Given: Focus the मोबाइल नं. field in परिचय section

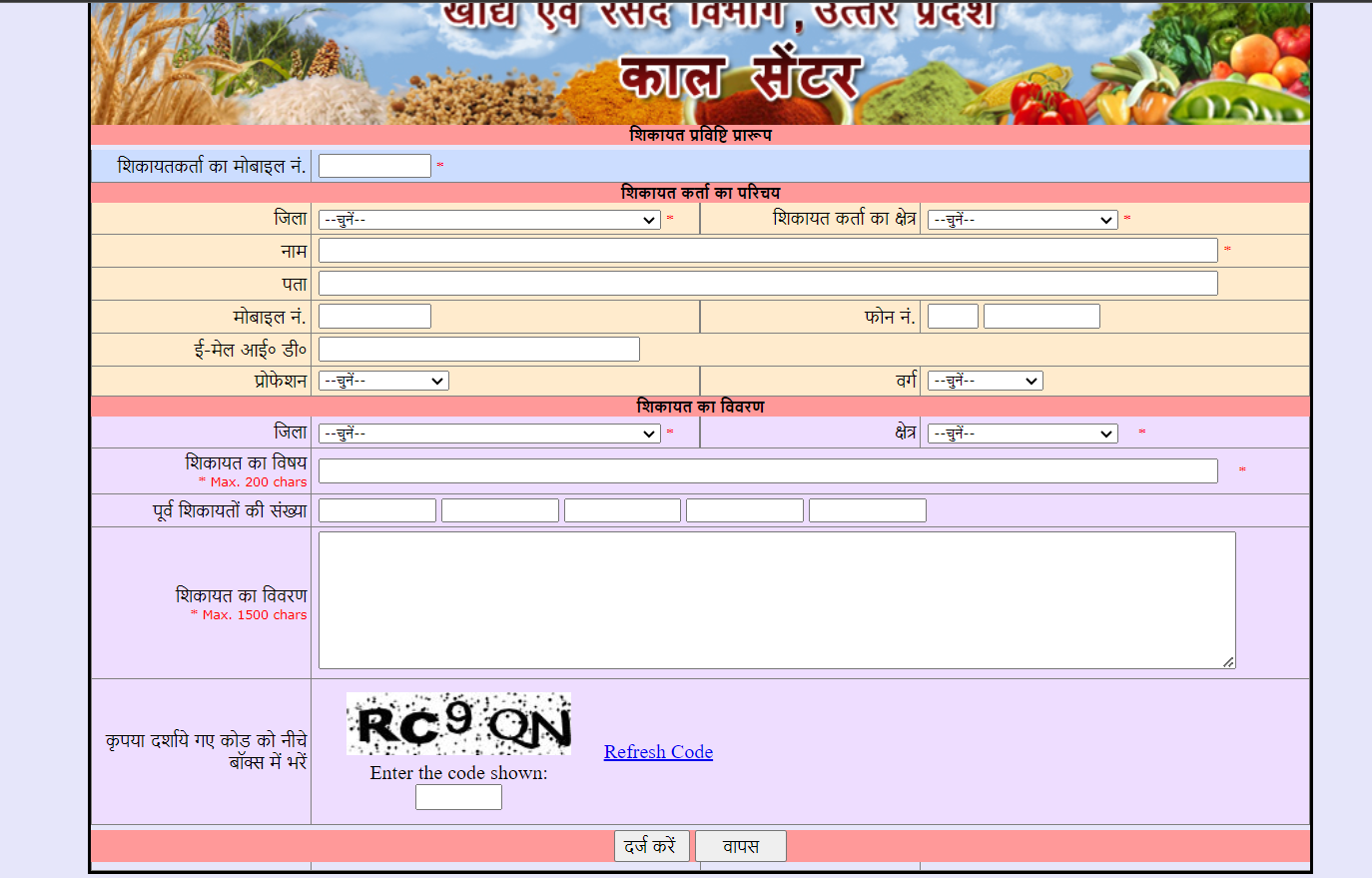Looking at the screenshot, I should (373, 315).
